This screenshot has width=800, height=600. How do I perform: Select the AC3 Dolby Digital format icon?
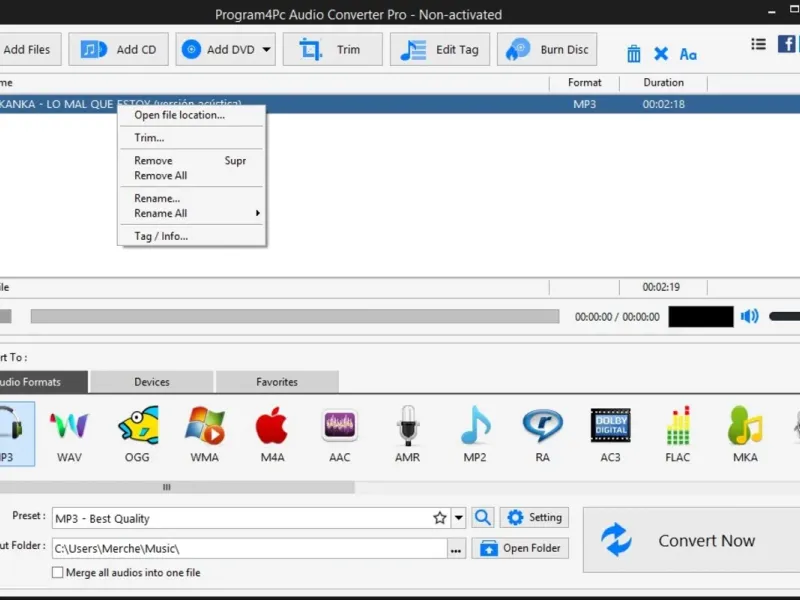tap(610, 434)
